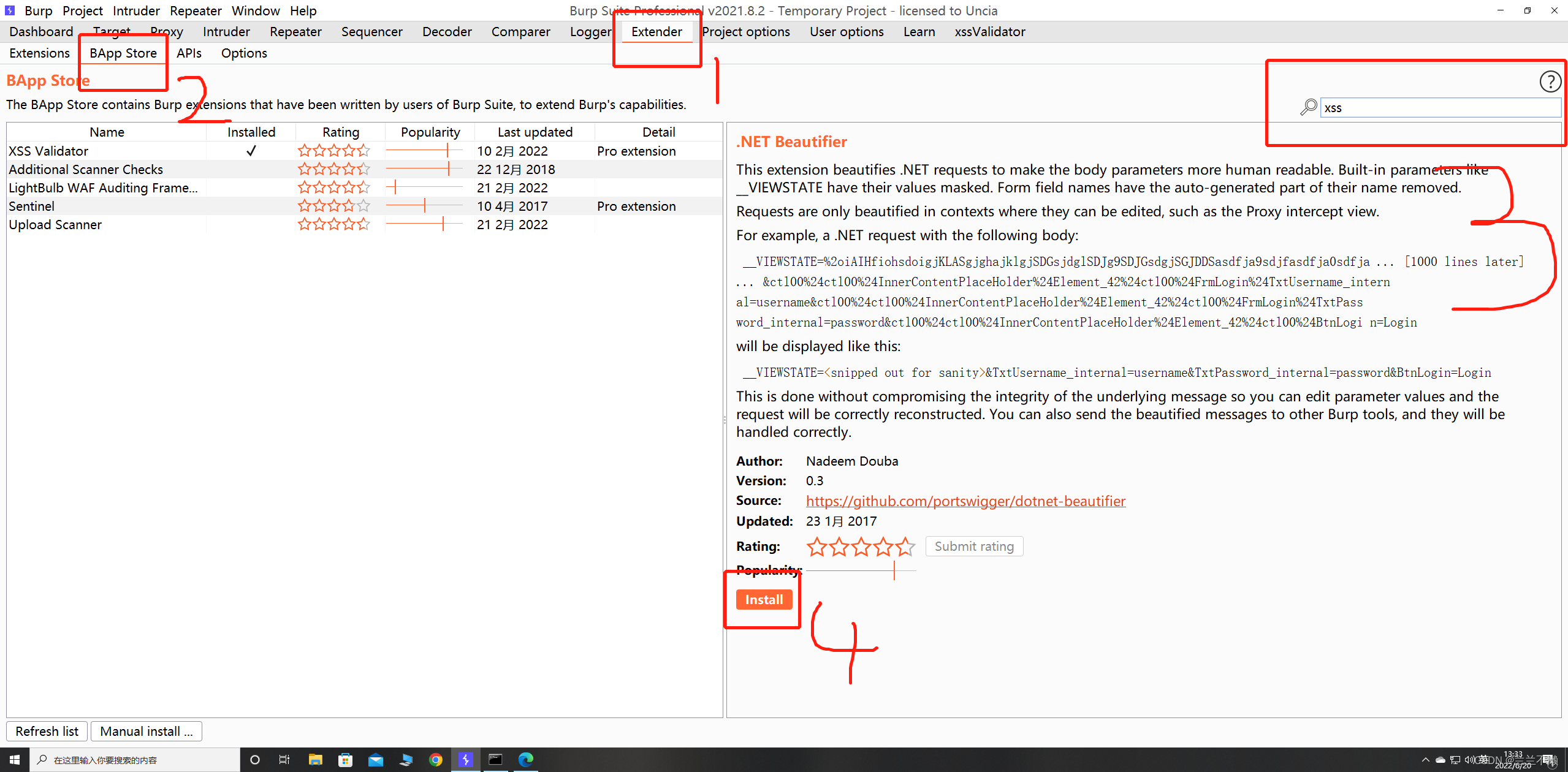Viewport: 1568px width, 772px height.
Task: Open the Burp menu
Action: [x=38, y=10]
